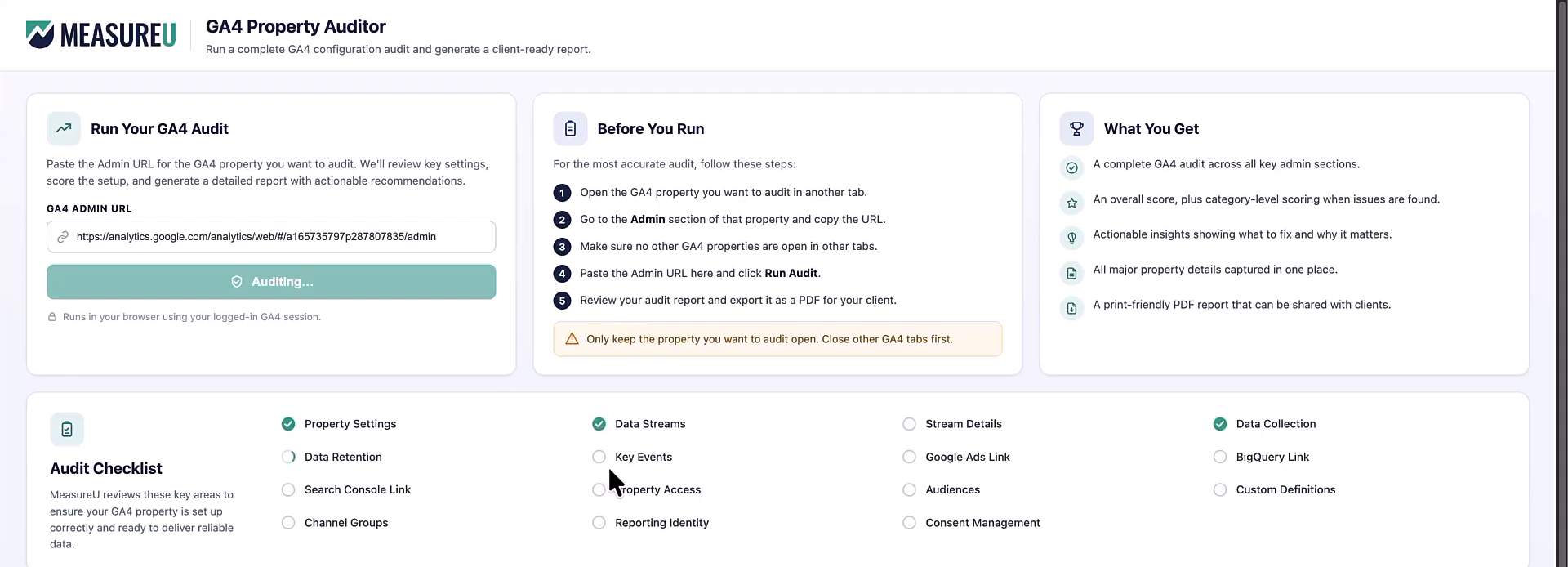Click the Channel Groups status circle
The height and width of the screenshot is (567, 1568).
point(288,523)
